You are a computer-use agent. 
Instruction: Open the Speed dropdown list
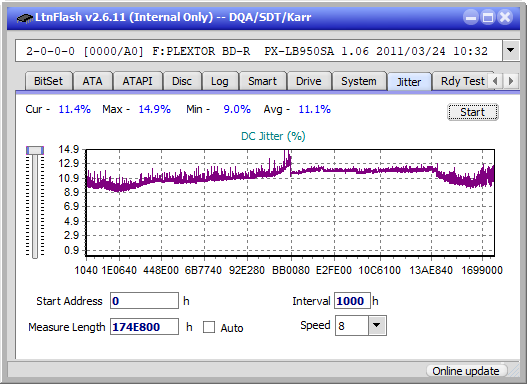coord(377,325)
